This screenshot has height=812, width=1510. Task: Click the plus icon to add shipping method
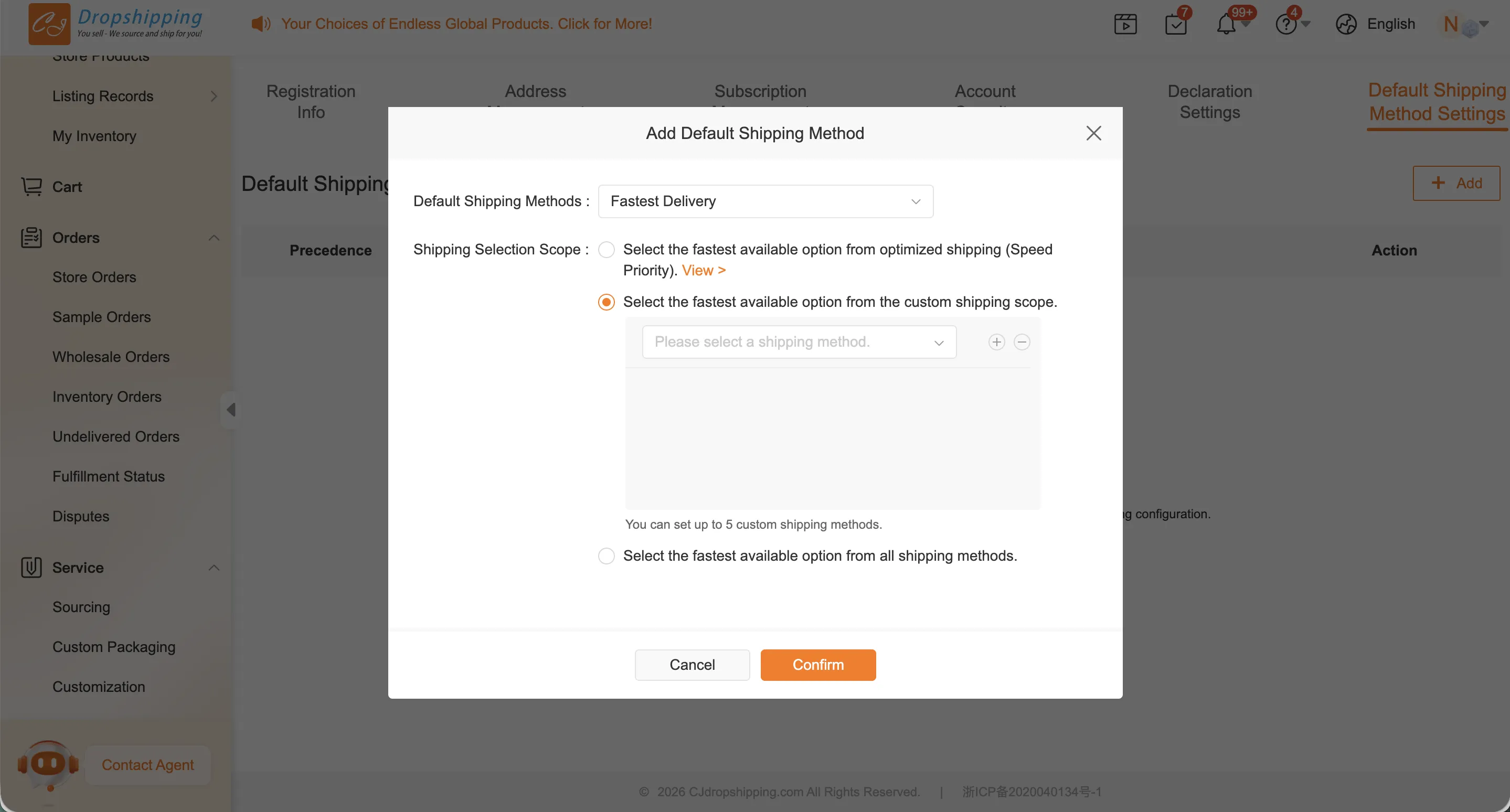[996, 342]
